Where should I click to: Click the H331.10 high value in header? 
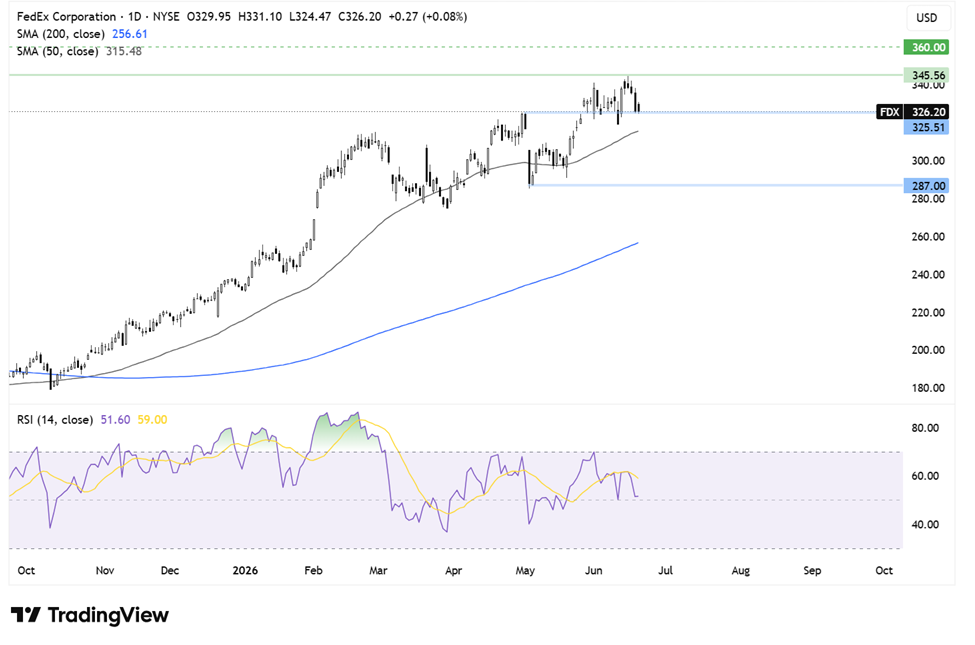pos(260,17)
